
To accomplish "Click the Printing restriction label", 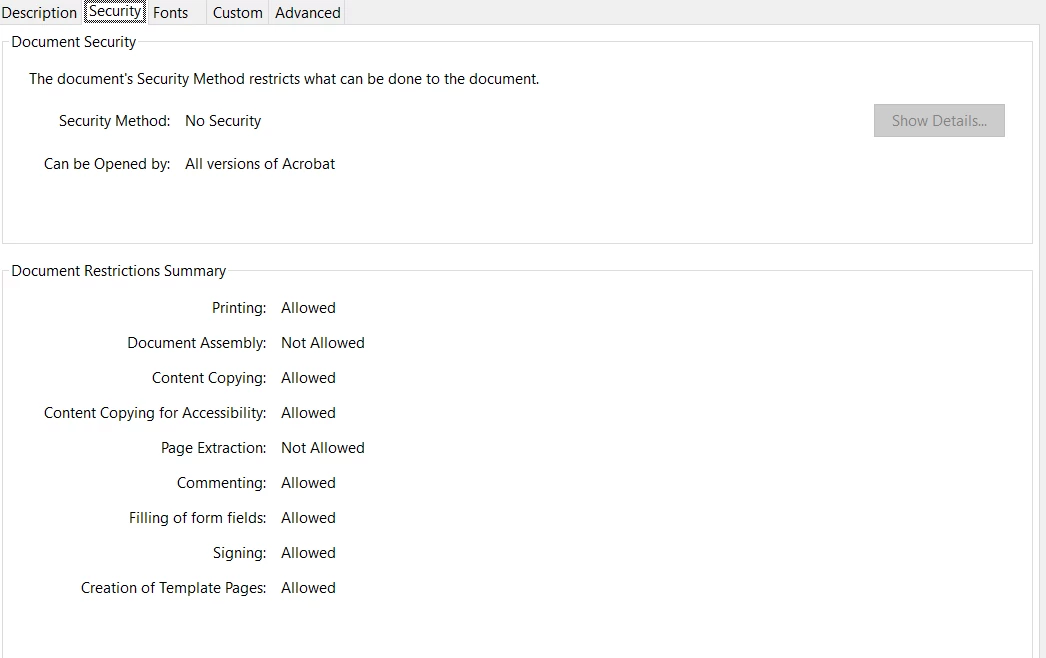I will (x=239, y=308).
